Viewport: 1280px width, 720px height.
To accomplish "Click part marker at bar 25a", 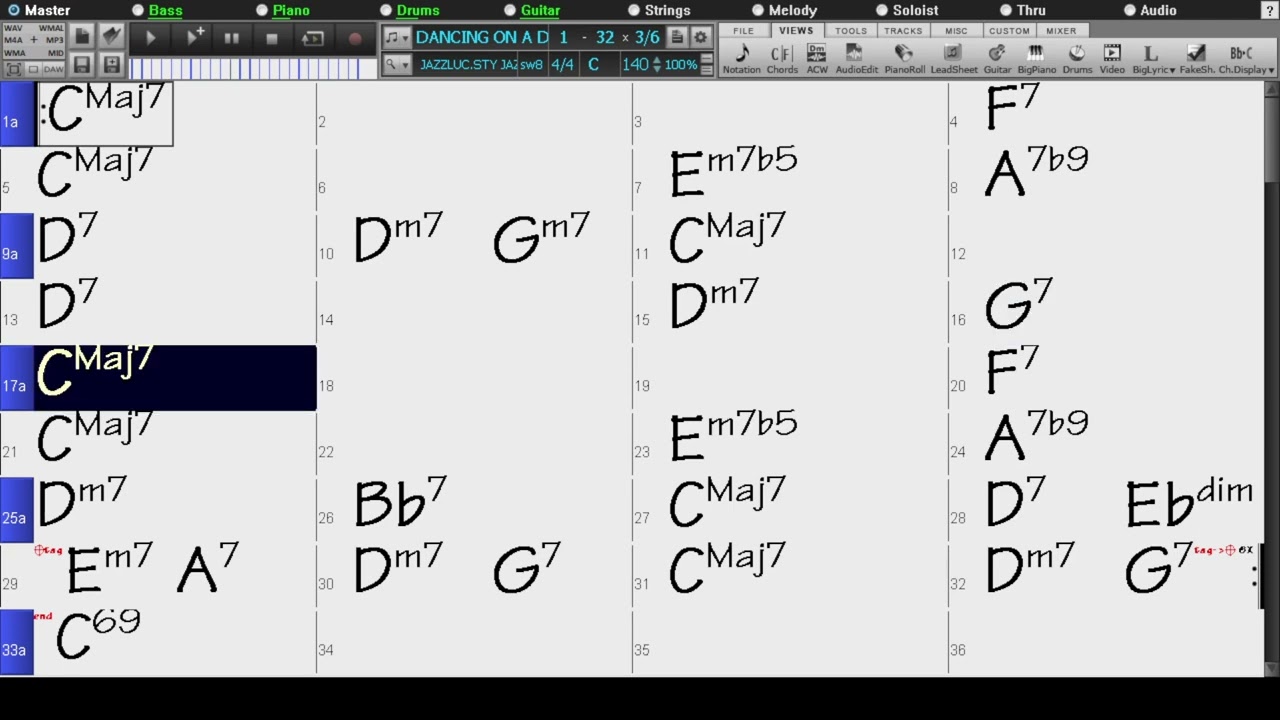I will [16, 510].
